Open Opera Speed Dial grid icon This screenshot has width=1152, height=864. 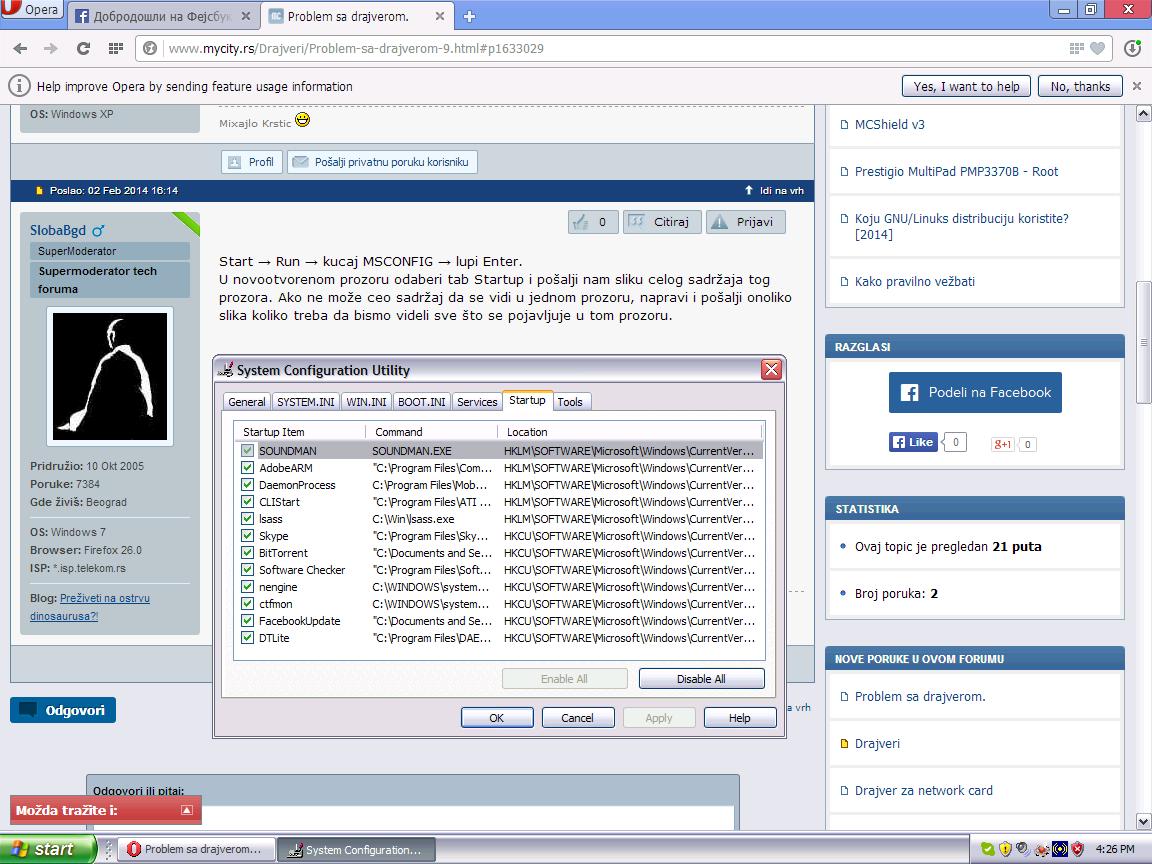coord(115,48)
